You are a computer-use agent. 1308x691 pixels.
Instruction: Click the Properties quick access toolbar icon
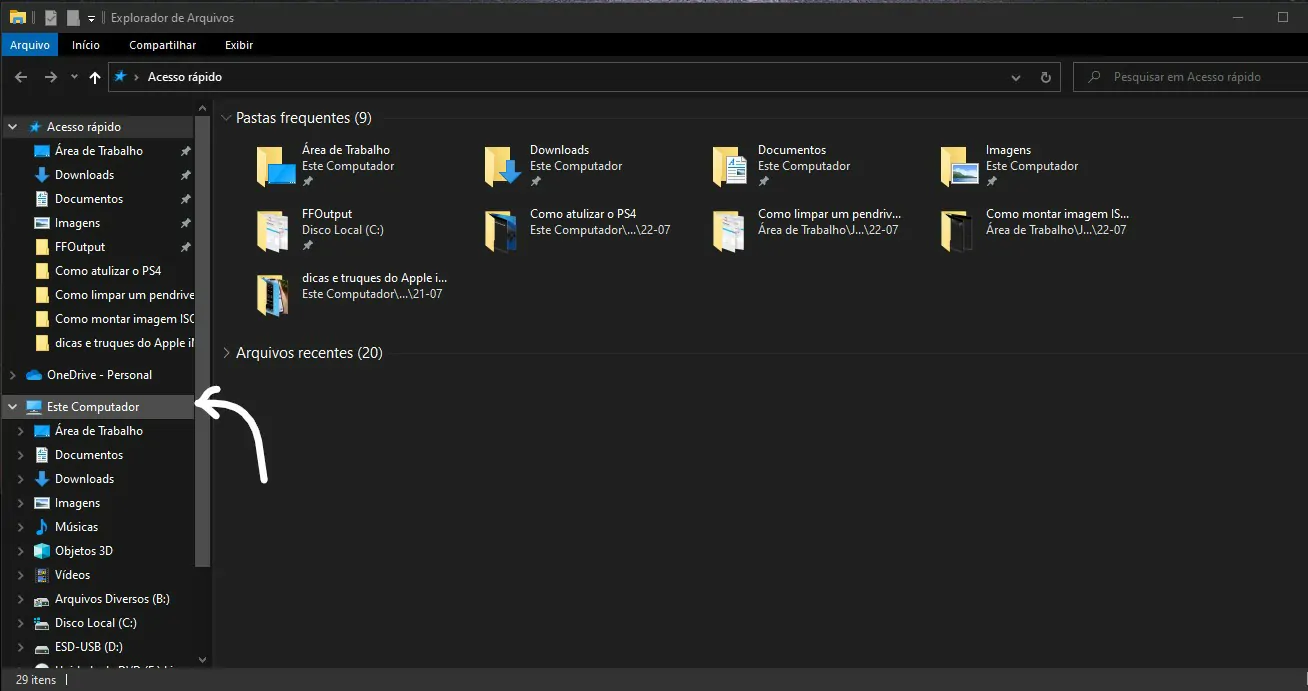52,17
